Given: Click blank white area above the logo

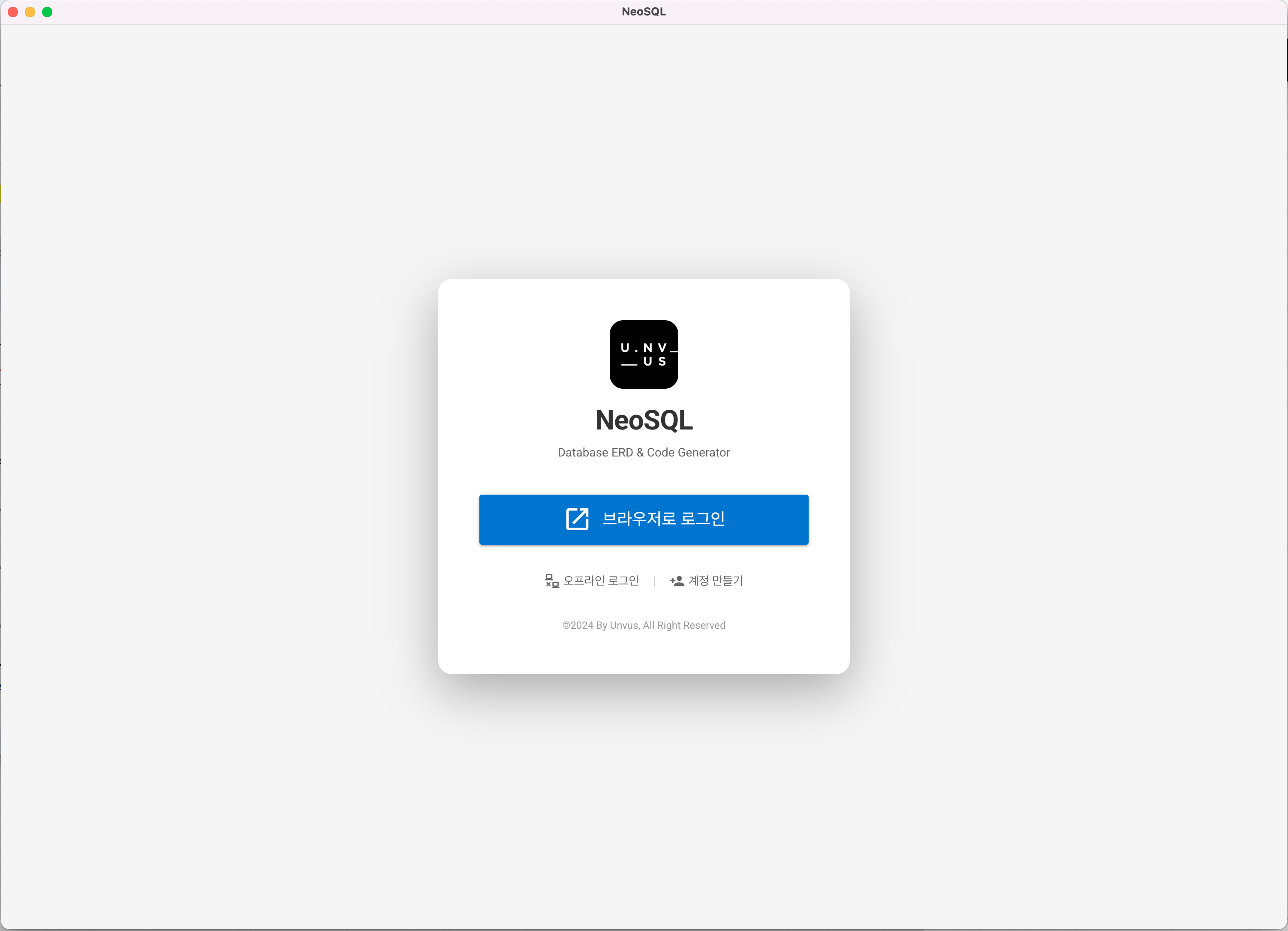Looking at the screenshot, I should 644,299.
